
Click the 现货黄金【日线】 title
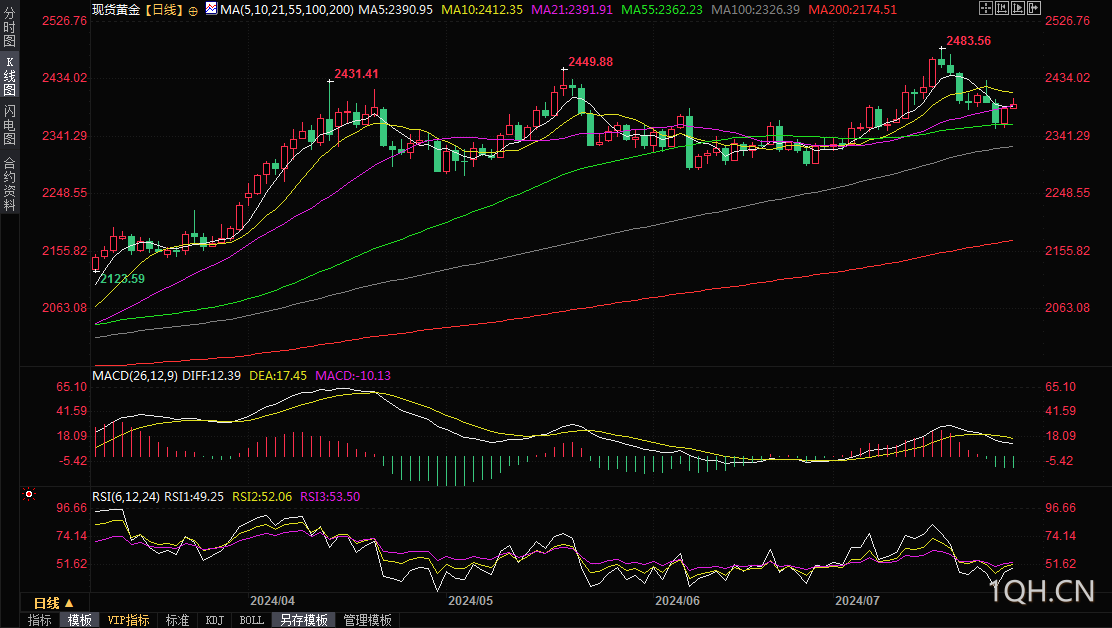(138, 10)
